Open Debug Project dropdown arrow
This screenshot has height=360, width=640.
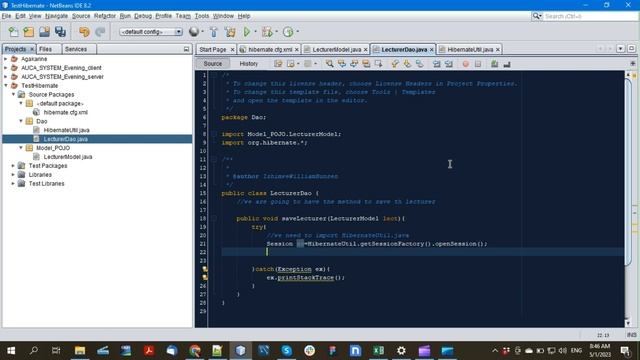(276, 32)
